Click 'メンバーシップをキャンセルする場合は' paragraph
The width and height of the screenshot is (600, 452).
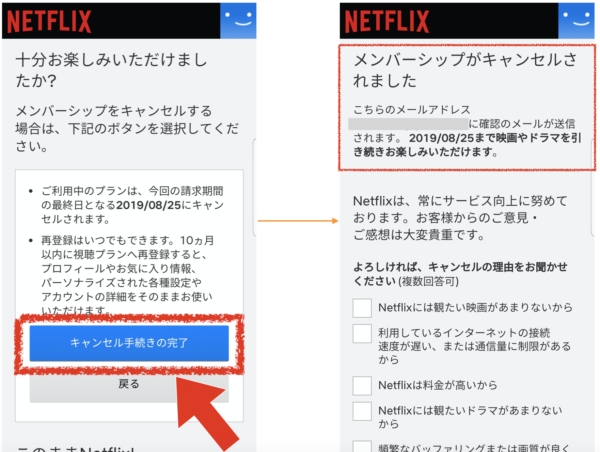coord(127,128)
